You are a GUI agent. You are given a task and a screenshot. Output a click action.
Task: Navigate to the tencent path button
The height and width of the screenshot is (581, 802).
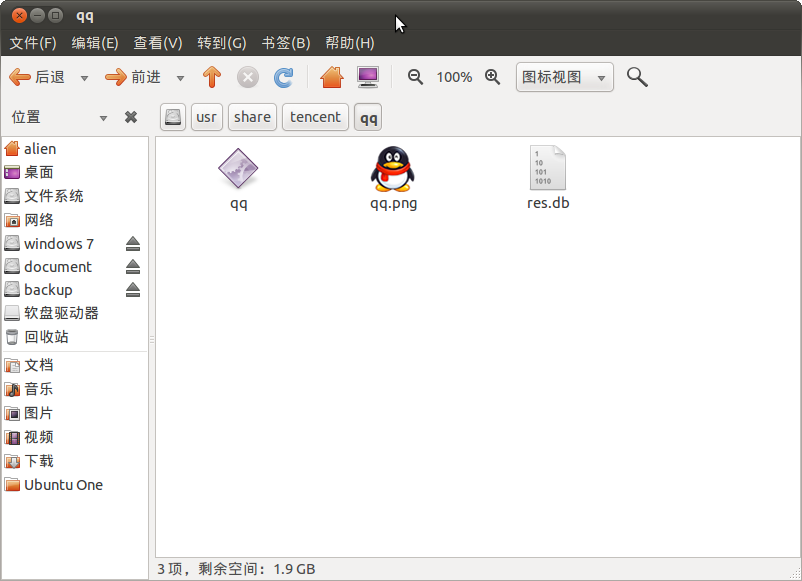click(x=315, y=117)
